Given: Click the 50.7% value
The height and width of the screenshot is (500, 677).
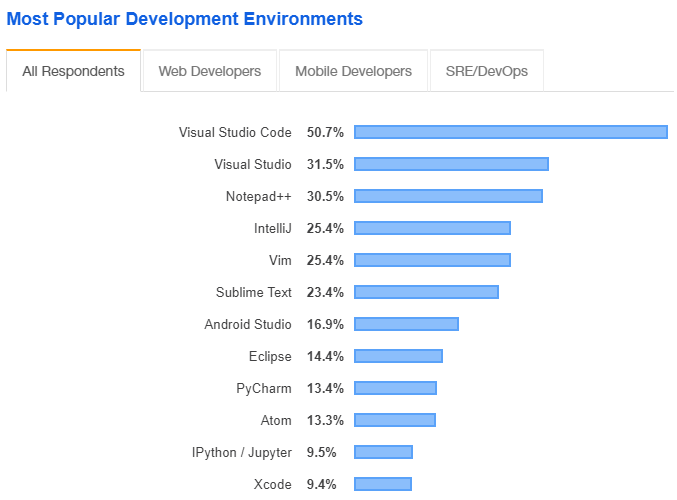Looking at the screenshot, I should 325,132.
